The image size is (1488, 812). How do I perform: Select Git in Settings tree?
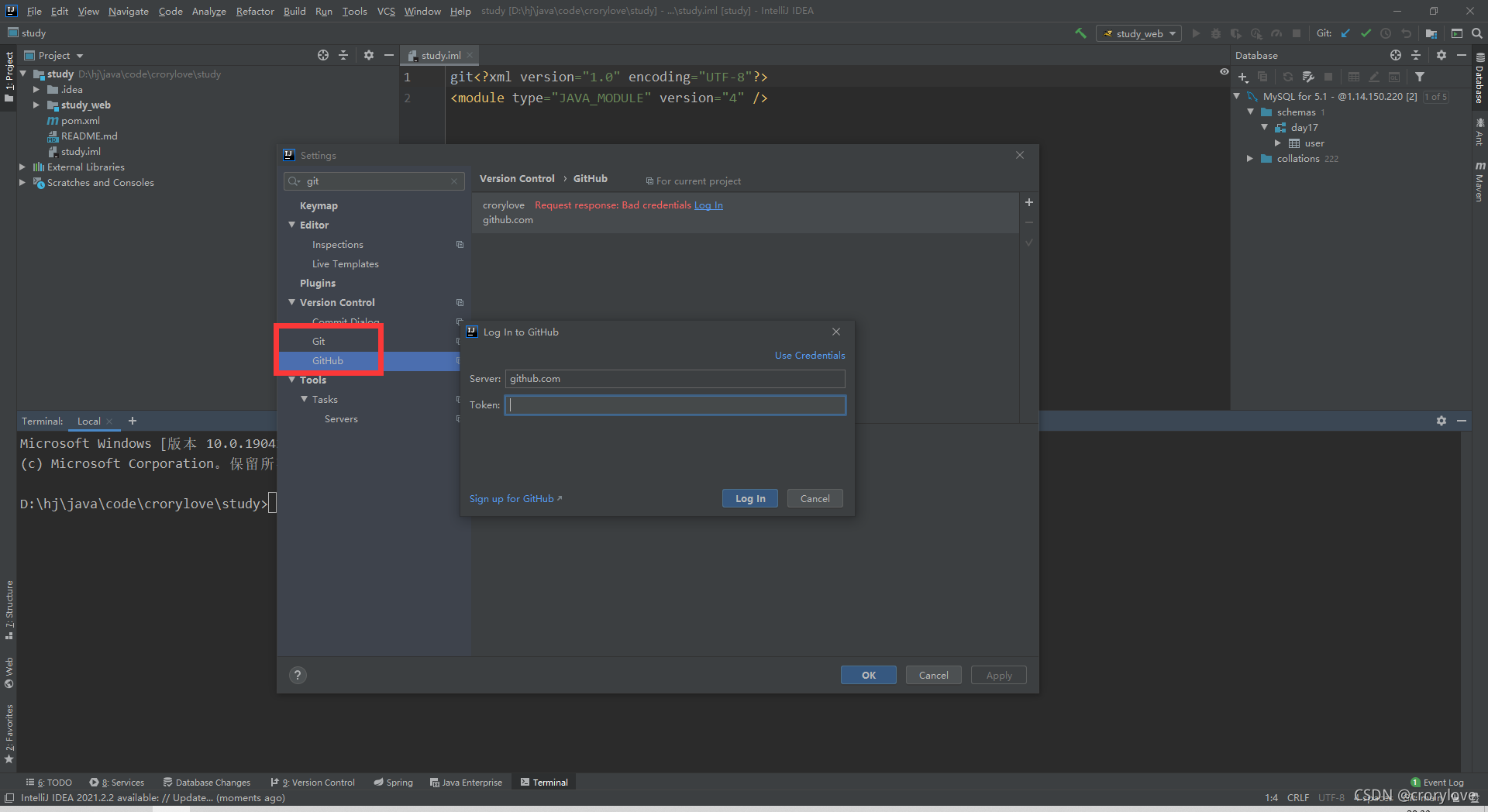(319, 341)
